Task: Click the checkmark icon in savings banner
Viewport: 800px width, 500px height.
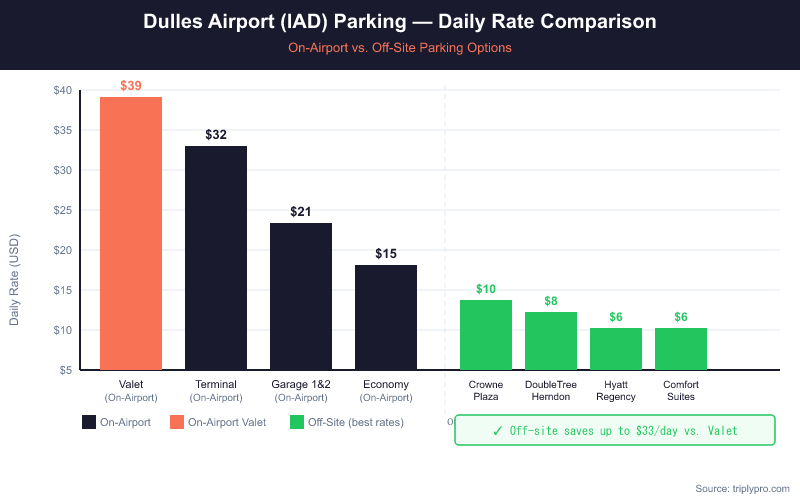Action: tap(497, 430)
